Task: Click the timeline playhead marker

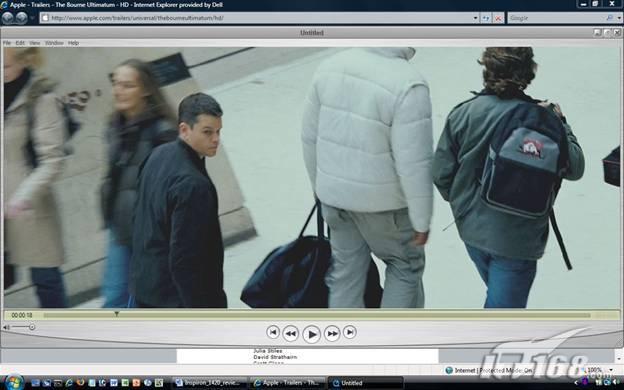Action: coord(117,314)
